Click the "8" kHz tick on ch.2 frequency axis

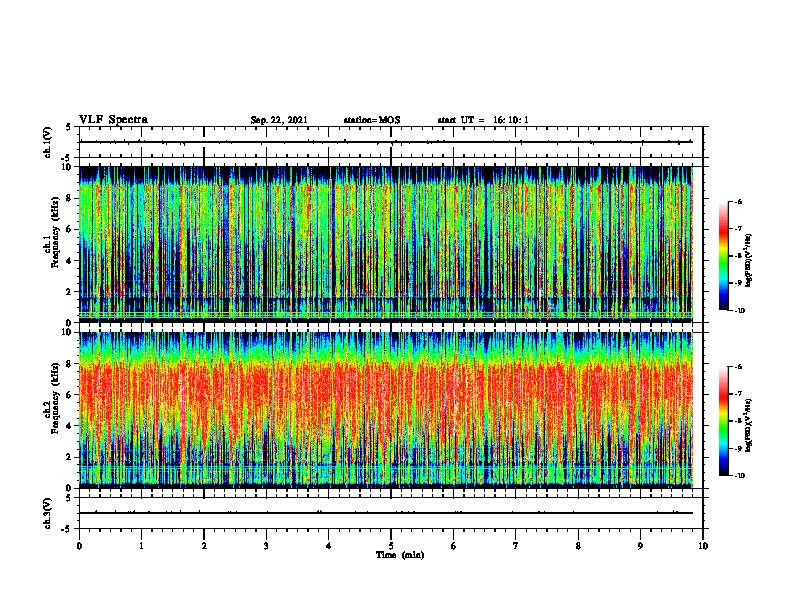70,364
